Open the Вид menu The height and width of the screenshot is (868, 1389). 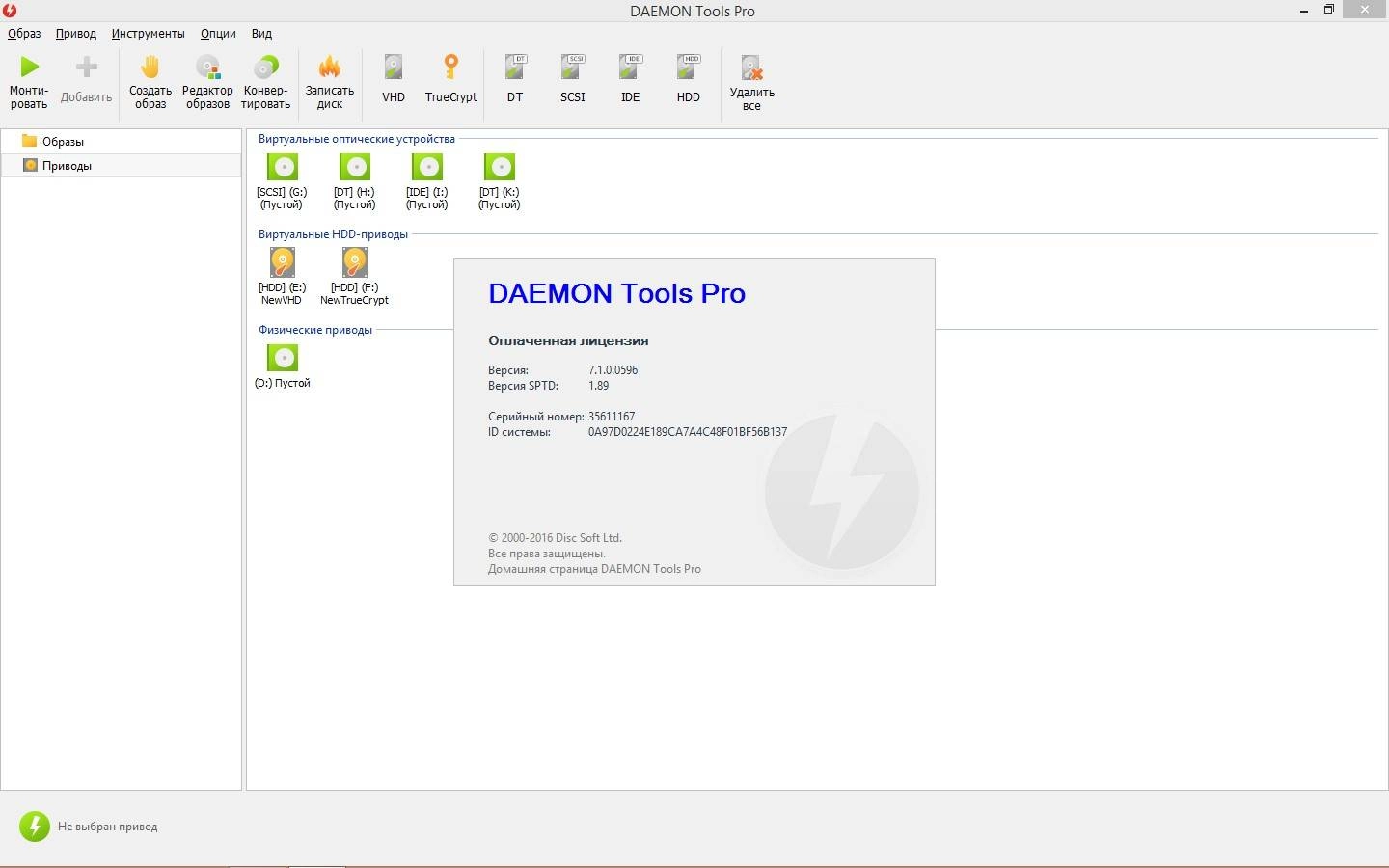pyautogui.click(x=261, y=33)
